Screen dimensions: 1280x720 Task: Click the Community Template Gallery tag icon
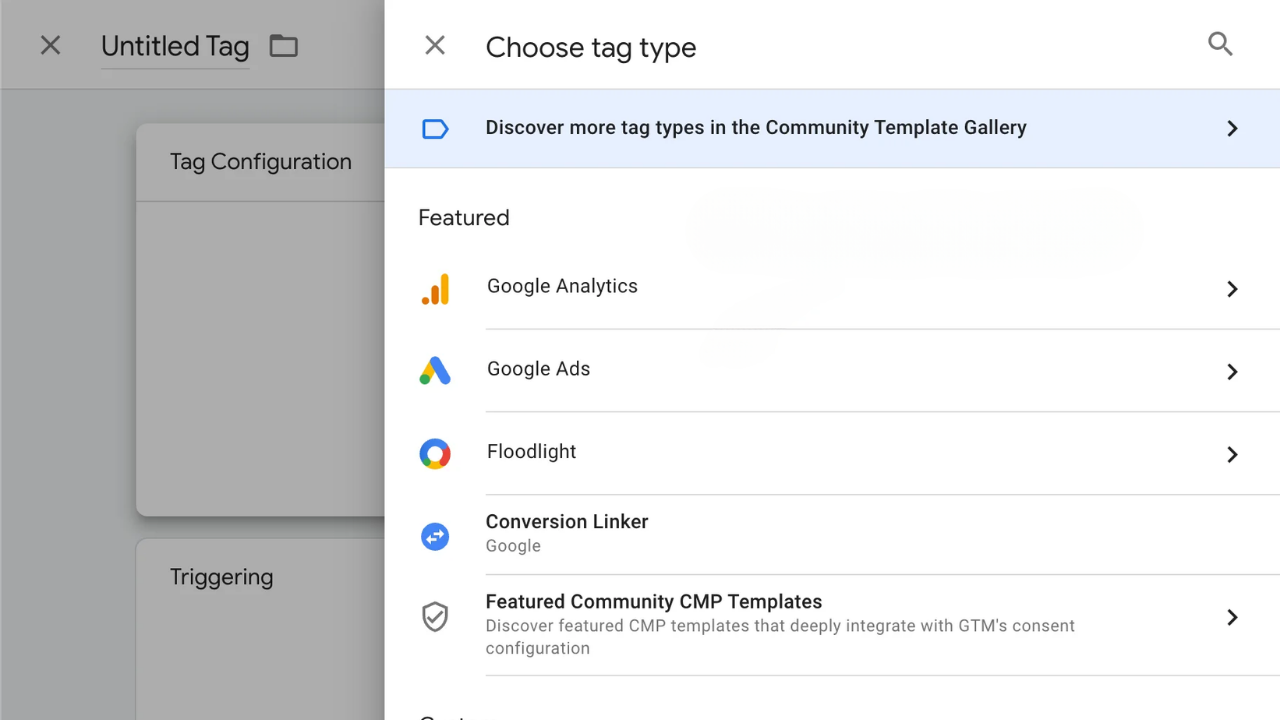(435, 128)
